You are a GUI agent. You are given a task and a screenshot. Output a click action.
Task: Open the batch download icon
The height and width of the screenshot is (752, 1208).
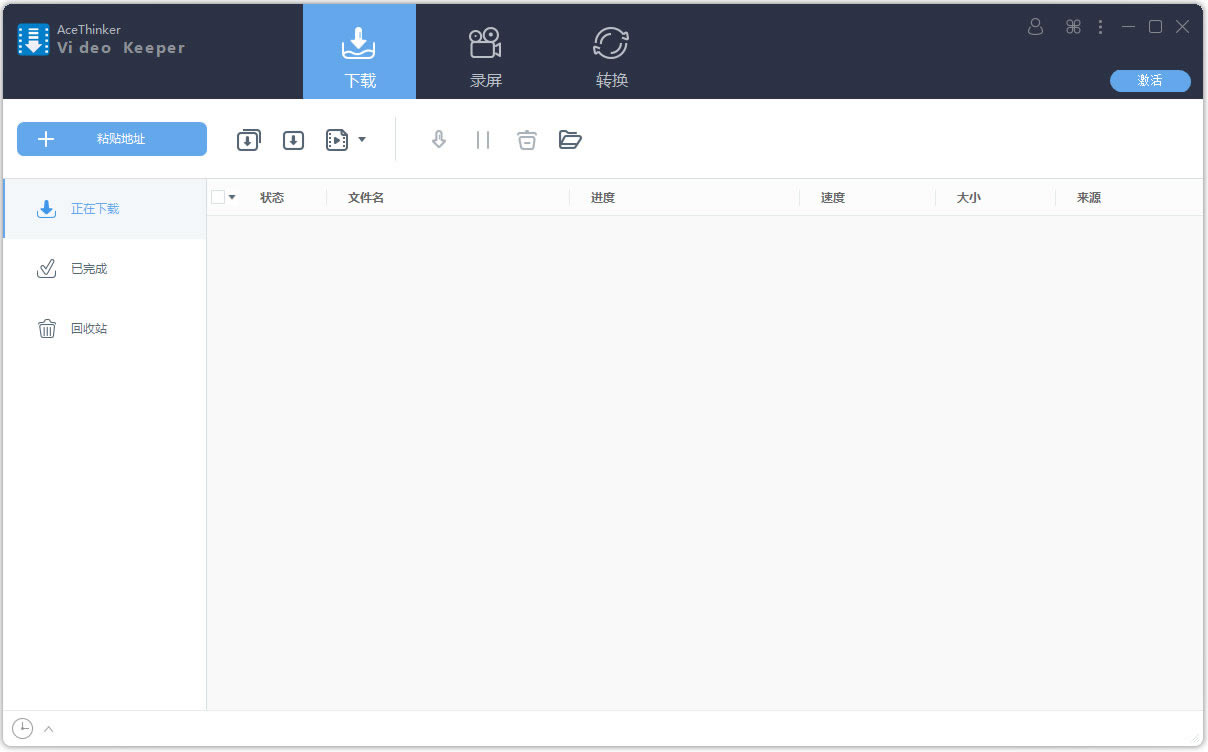coord(248,139)
